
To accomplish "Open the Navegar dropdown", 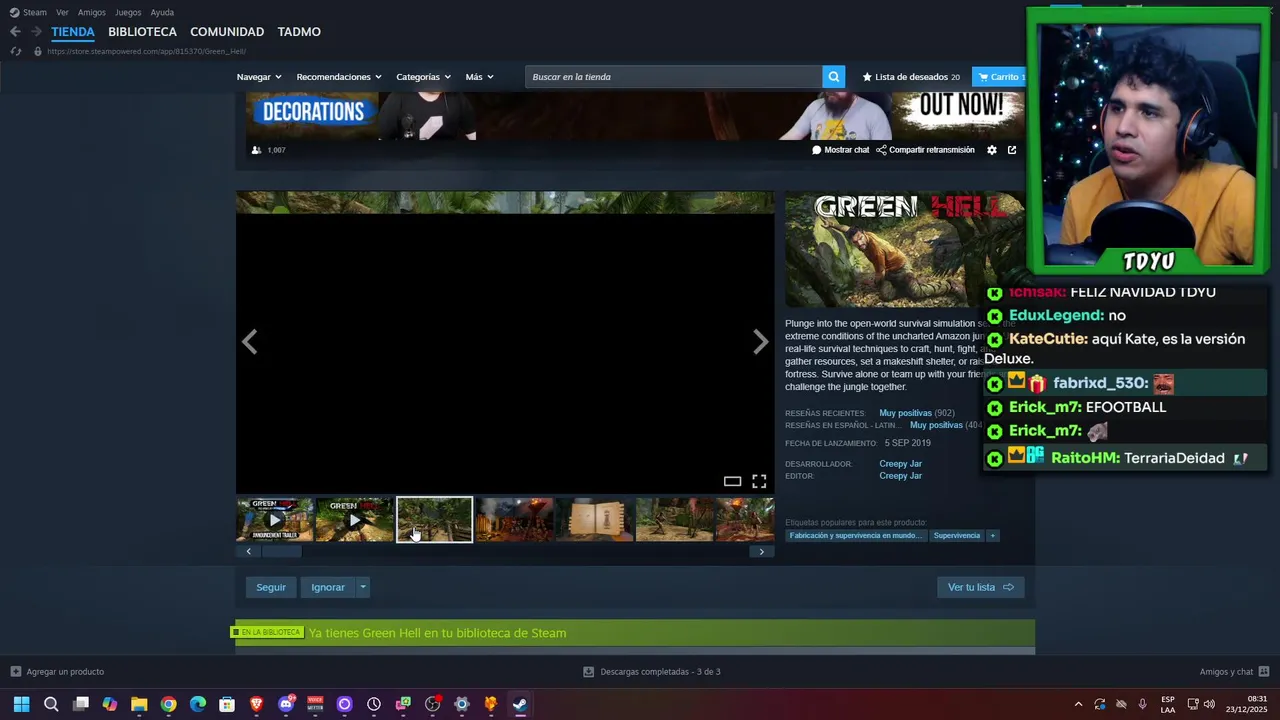I will tap(259, 77).
